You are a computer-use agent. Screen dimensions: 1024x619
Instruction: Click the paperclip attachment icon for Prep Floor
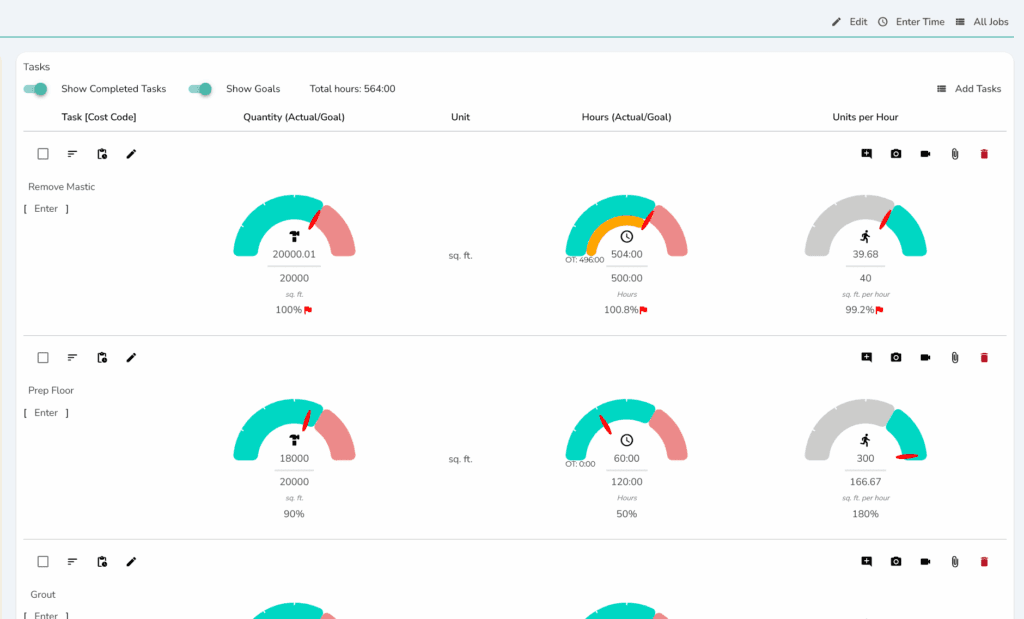(x=955, y=358)
